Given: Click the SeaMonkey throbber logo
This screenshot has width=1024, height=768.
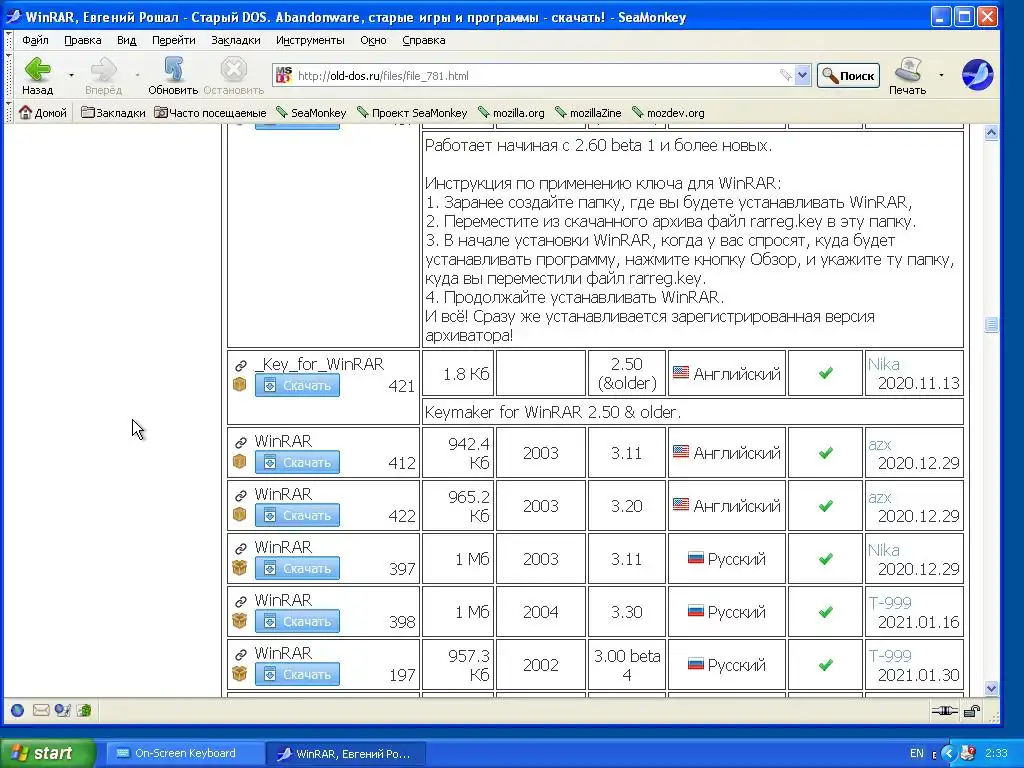Looking at the screenshot, I should [x=977, y=75].
